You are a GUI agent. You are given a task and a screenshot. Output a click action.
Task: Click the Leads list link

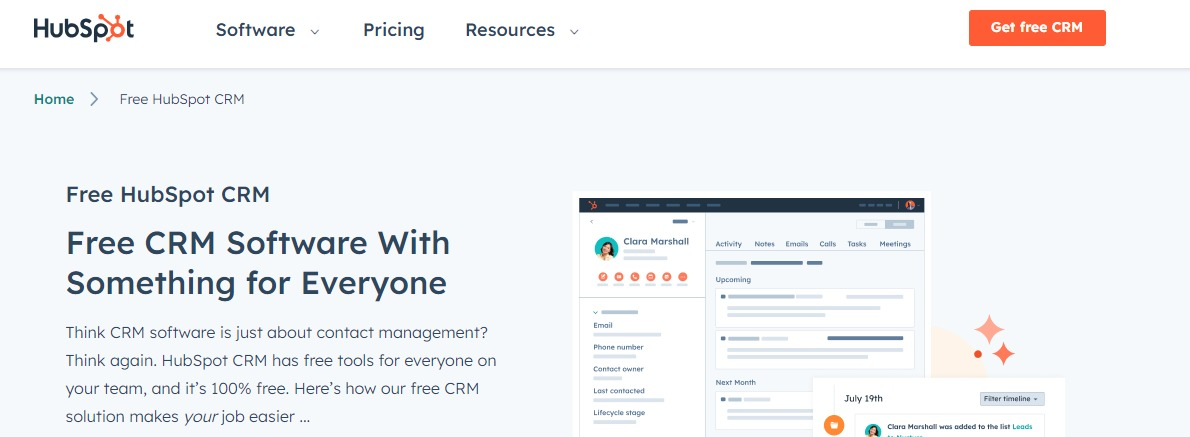coord(1021,426)
